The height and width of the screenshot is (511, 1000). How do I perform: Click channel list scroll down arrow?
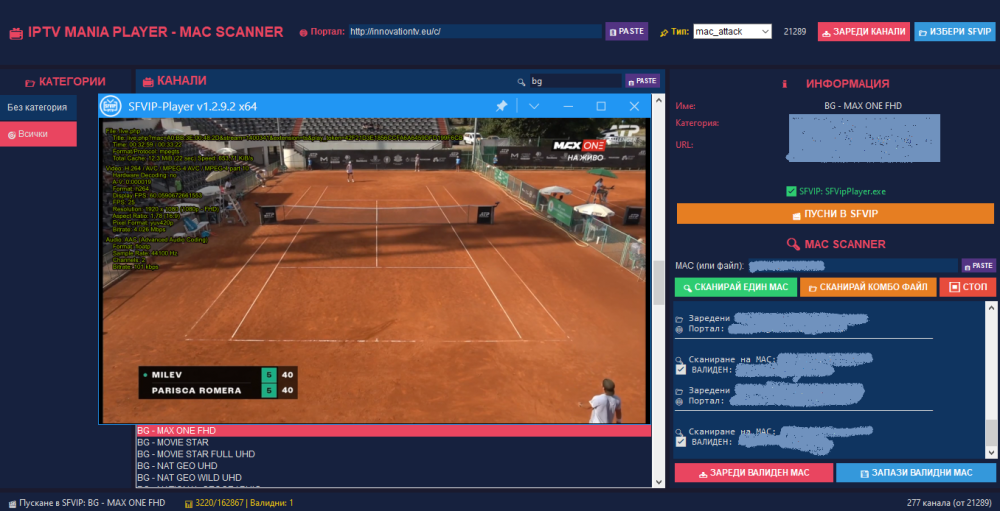(x=659, y=482)
